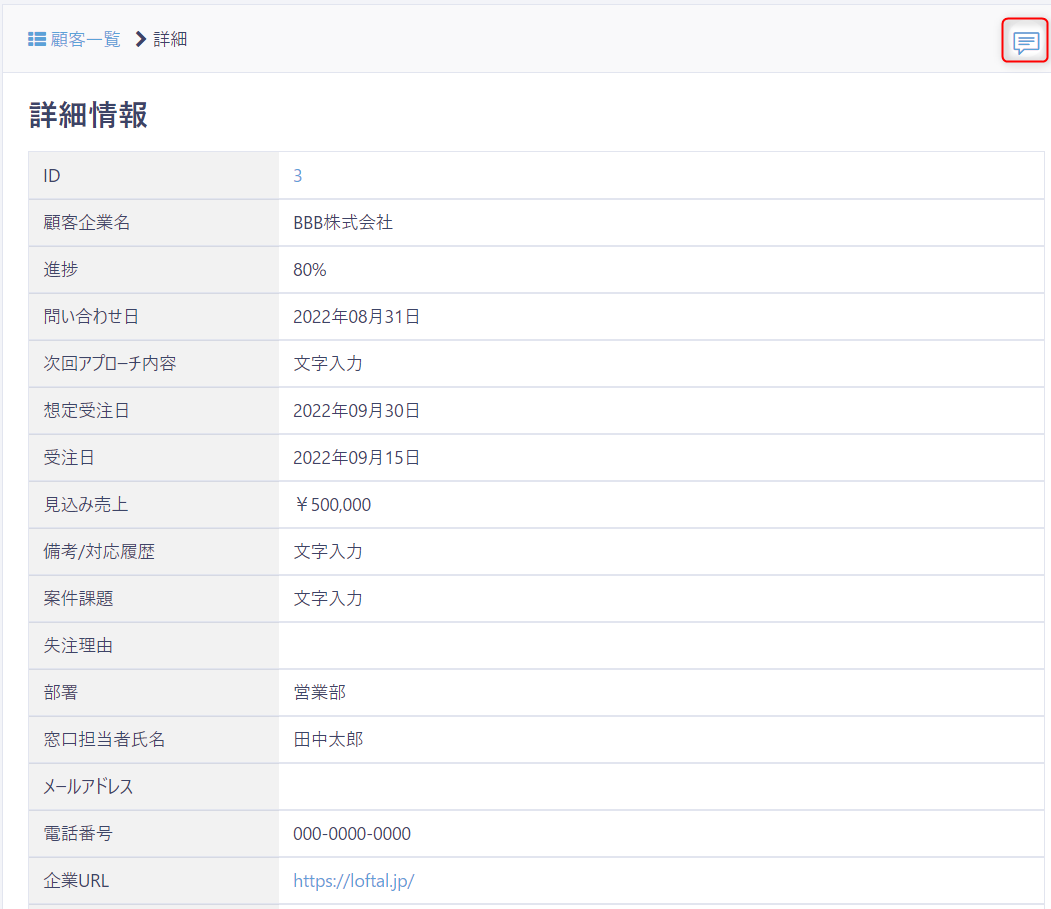This screenshot has width=1051, height=909.
Task: Open the https://loftal.jp/ company URL
Action: pos(353,881)
